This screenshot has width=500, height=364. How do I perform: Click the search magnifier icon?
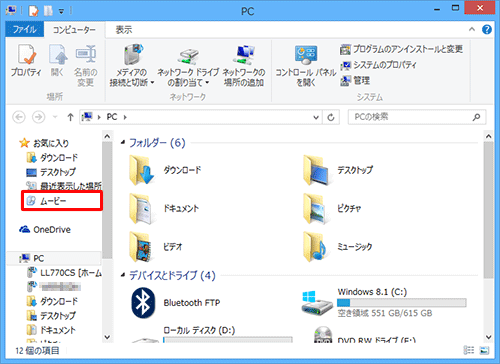[476, 117]
